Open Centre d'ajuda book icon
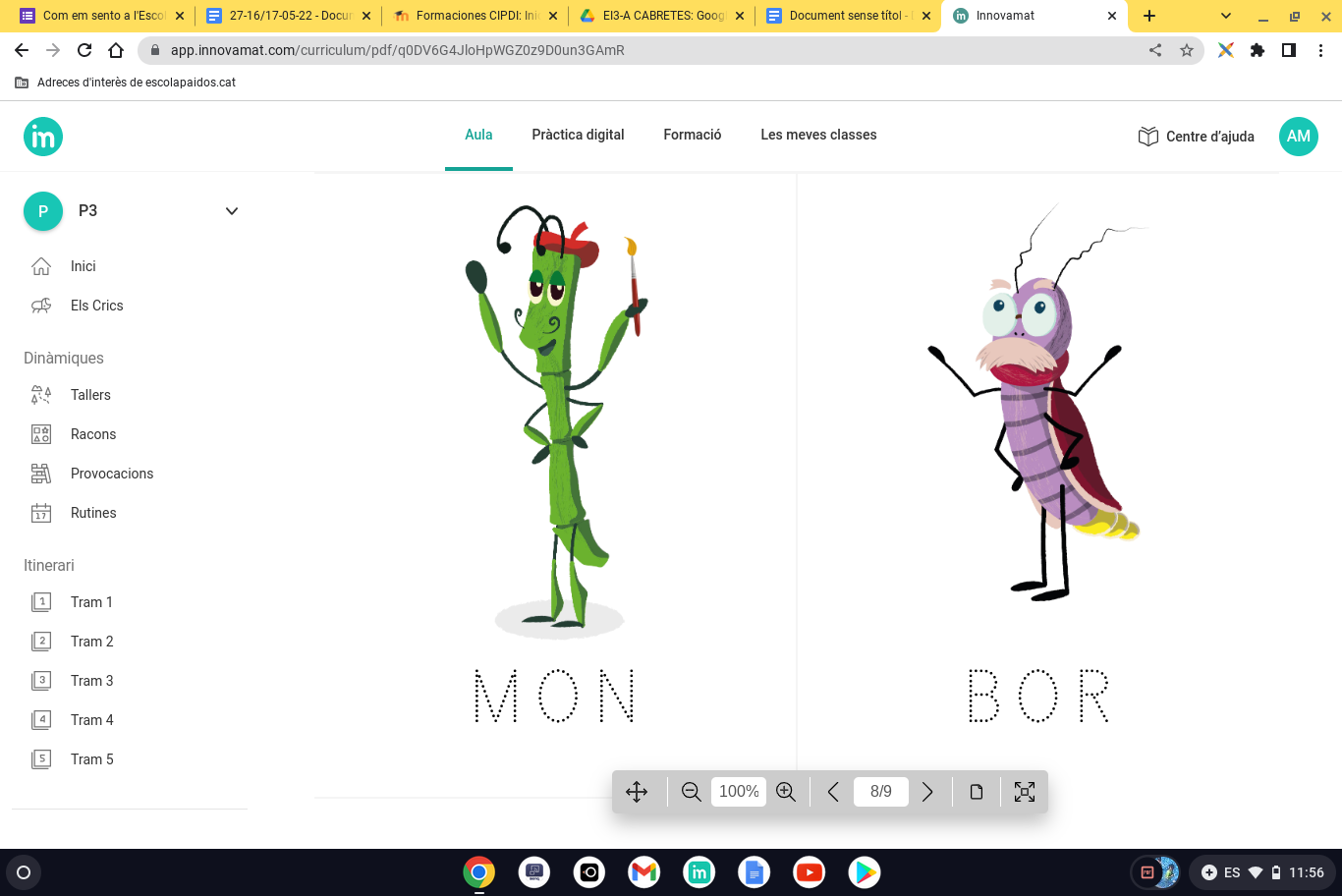The width and height of the screenshot is (1342, 896). click(x=1147, y=137)
